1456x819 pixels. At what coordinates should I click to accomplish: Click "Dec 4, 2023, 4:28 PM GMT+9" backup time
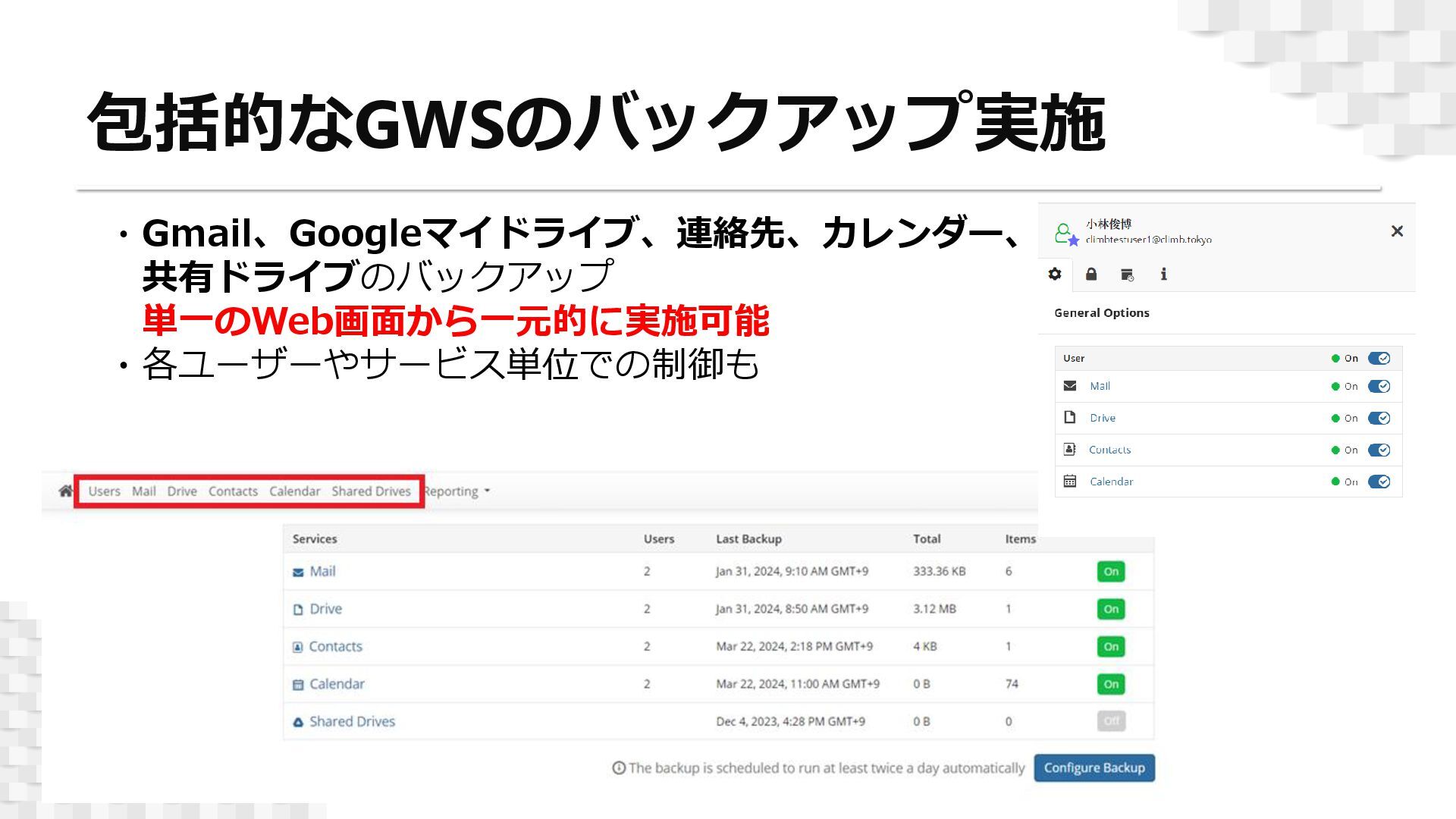click(x=790, y=722)
